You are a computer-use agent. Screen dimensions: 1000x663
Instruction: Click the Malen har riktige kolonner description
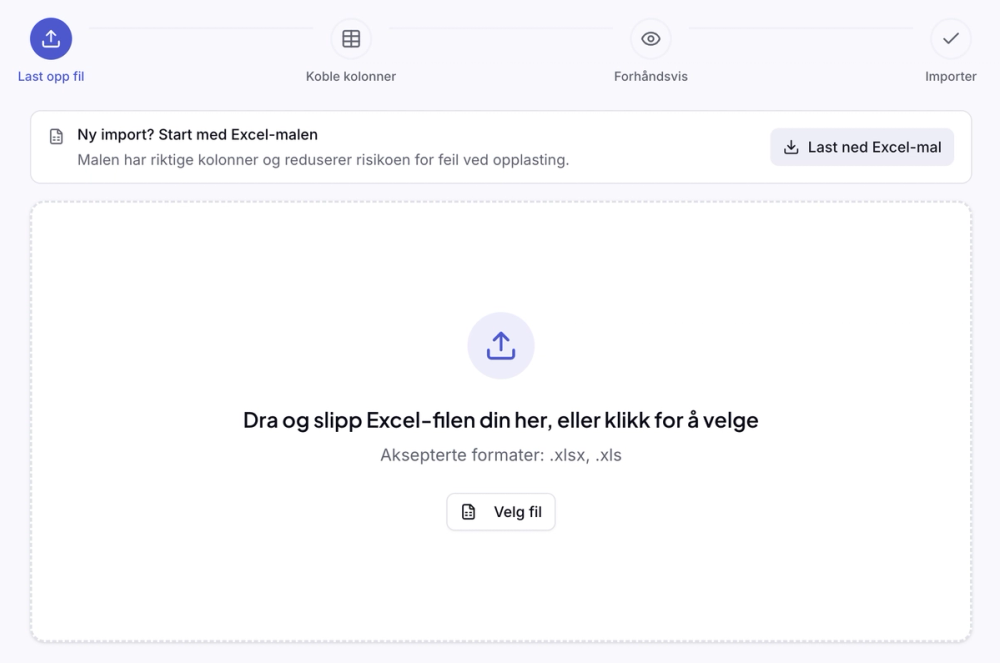click(323, 160)
